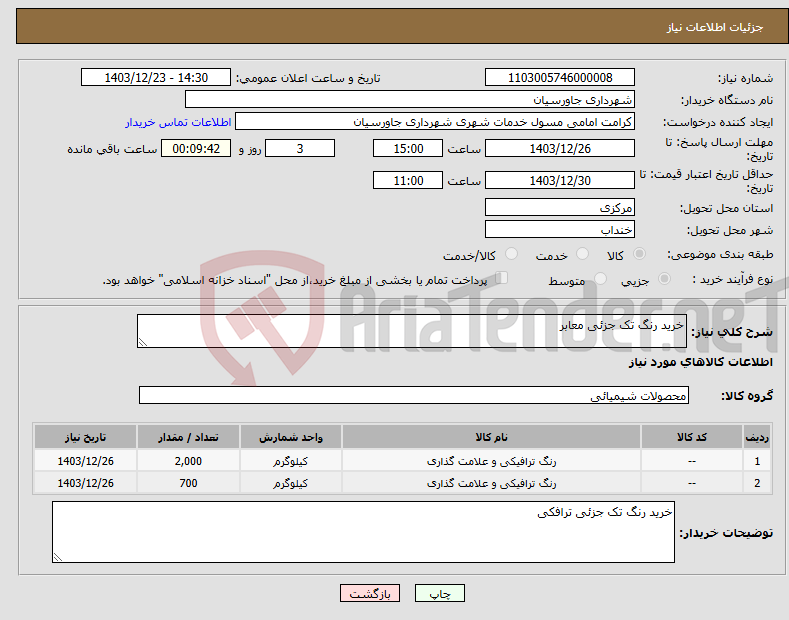
Task: Click the کیلوگرم unit in row 1
Action: point(290,461)
